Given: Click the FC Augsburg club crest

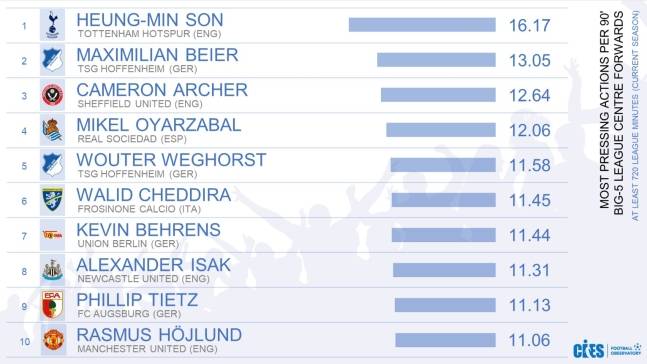Looking at the screenshot, I should tap(52, 305).
